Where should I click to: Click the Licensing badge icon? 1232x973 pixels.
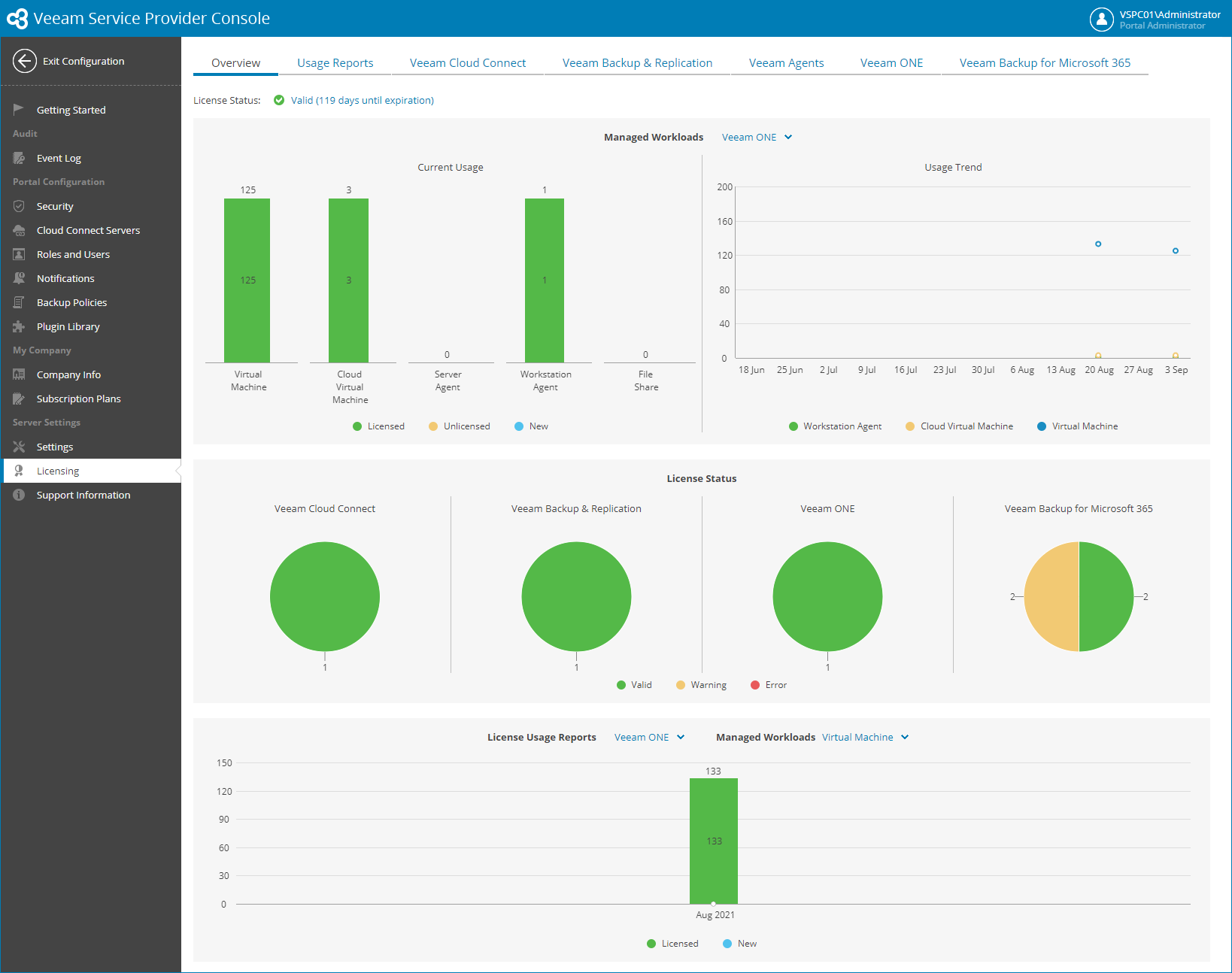coord(19,471)
